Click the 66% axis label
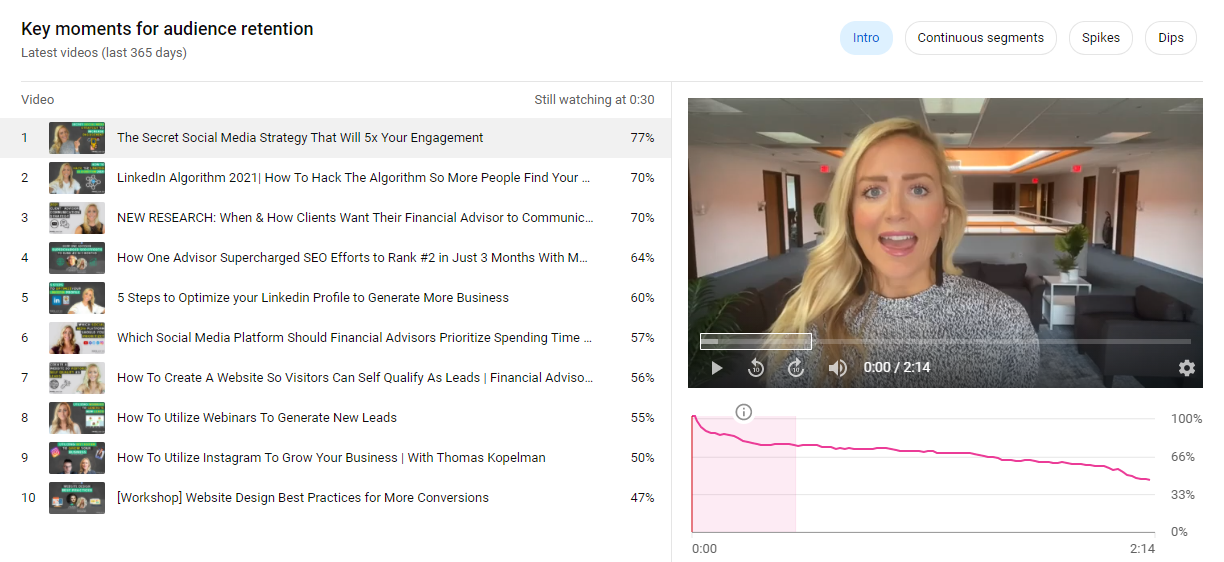 1183,457
